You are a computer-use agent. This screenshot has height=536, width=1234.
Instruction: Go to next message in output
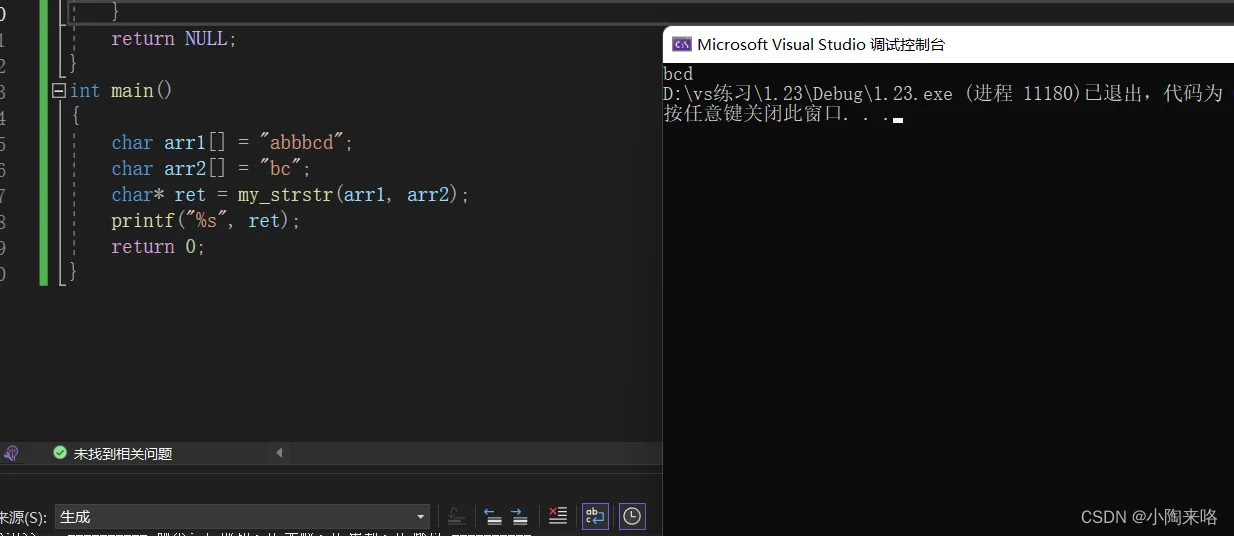(519, 517)
